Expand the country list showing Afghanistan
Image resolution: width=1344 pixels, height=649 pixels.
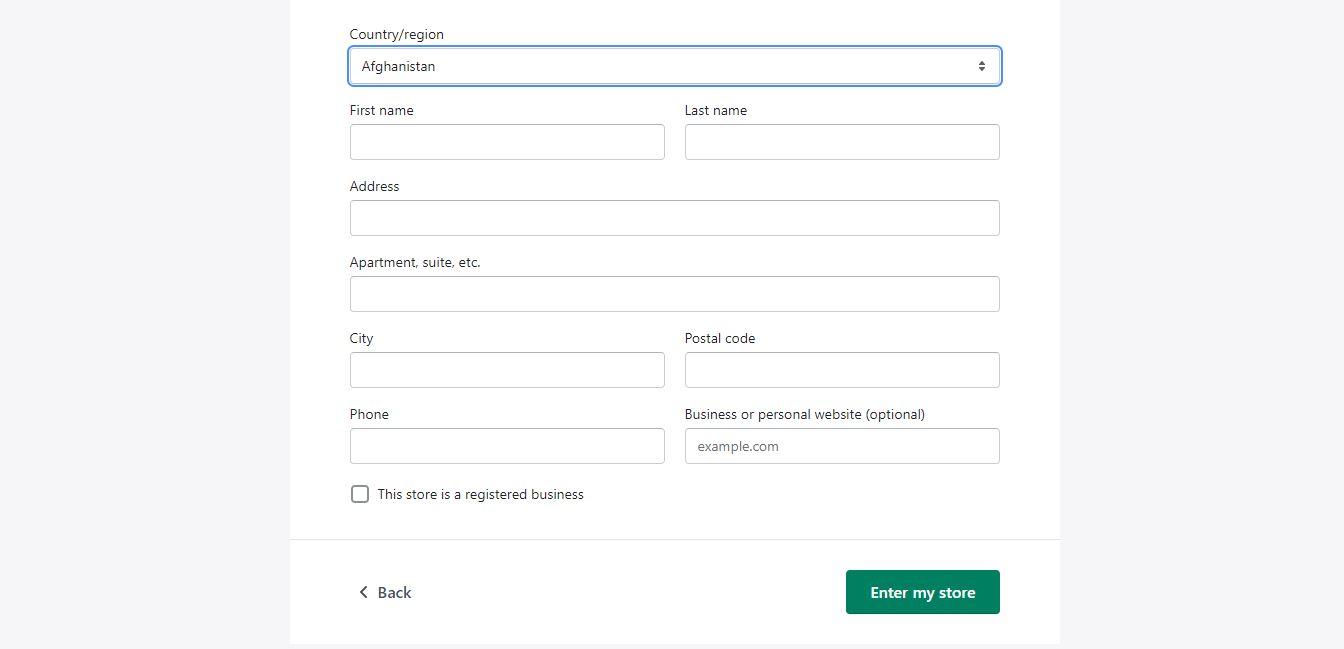[x=675, y=65]
